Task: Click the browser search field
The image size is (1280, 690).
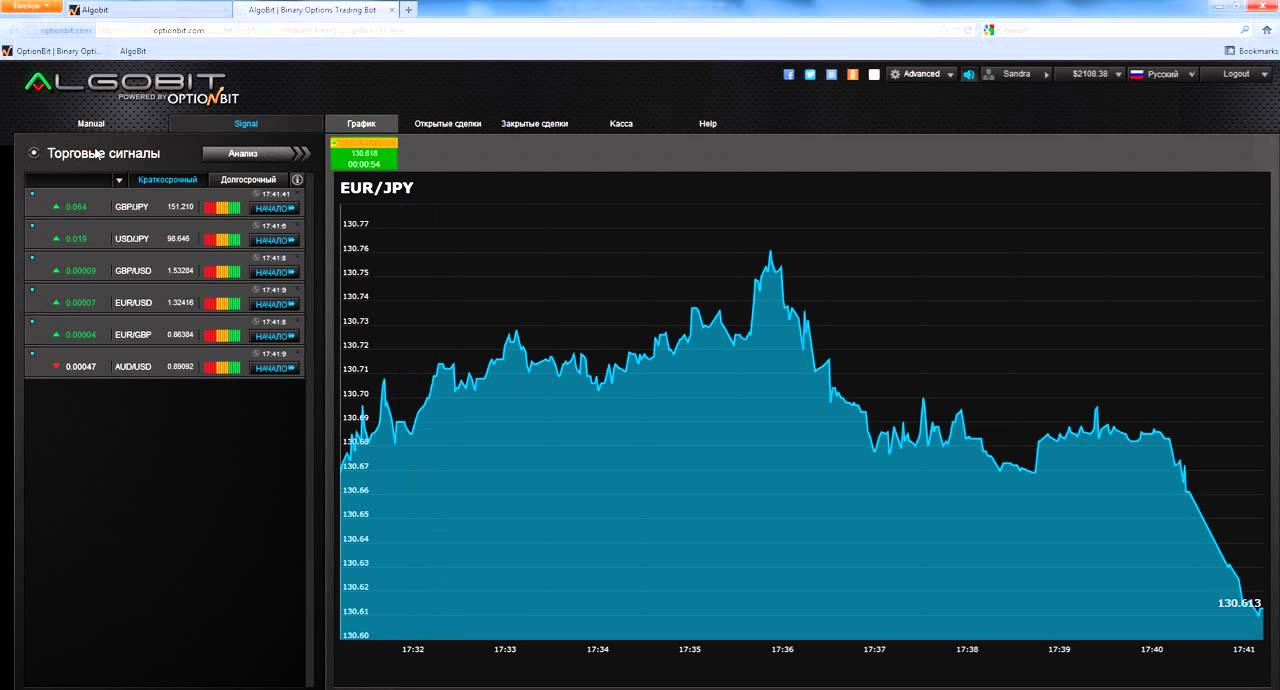Action: click(1115, 30)
